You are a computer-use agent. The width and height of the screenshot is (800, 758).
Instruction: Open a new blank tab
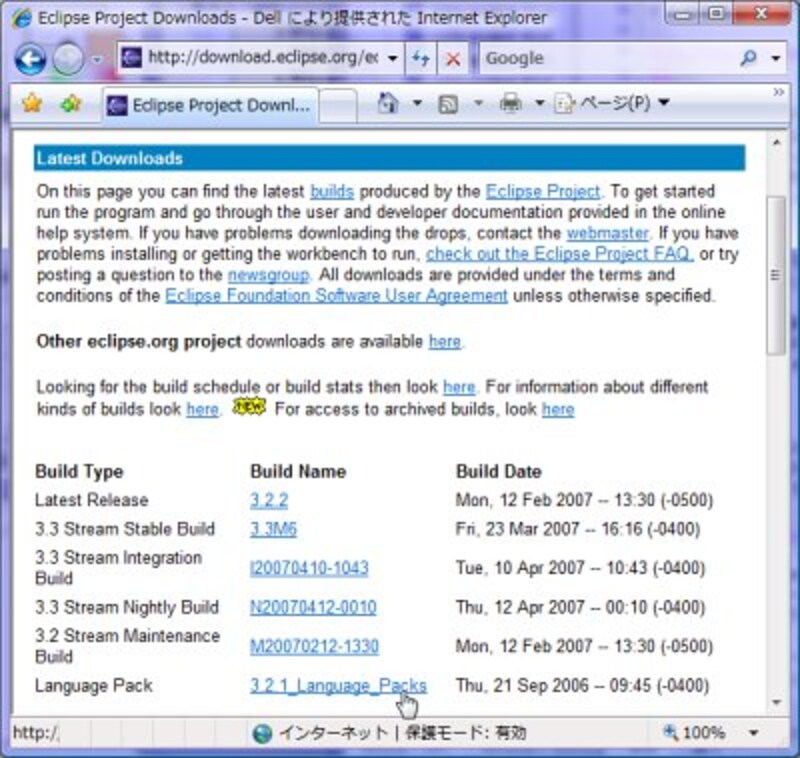tap(338, 104)
